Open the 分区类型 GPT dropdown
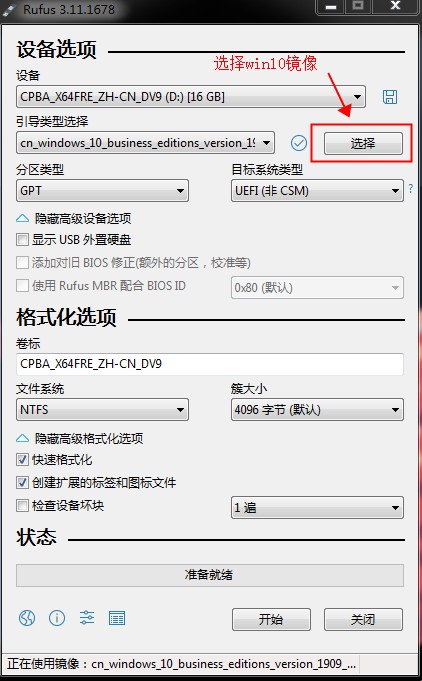This screenshot has width=422, height=681. click(102, 191)
